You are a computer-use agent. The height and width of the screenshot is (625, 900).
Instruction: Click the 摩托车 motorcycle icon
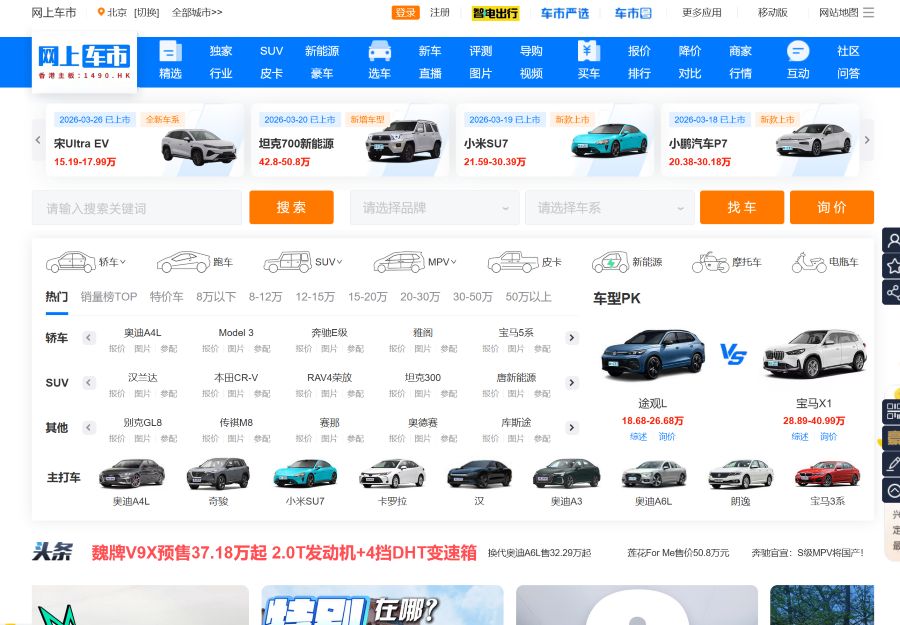coord(710,262)
